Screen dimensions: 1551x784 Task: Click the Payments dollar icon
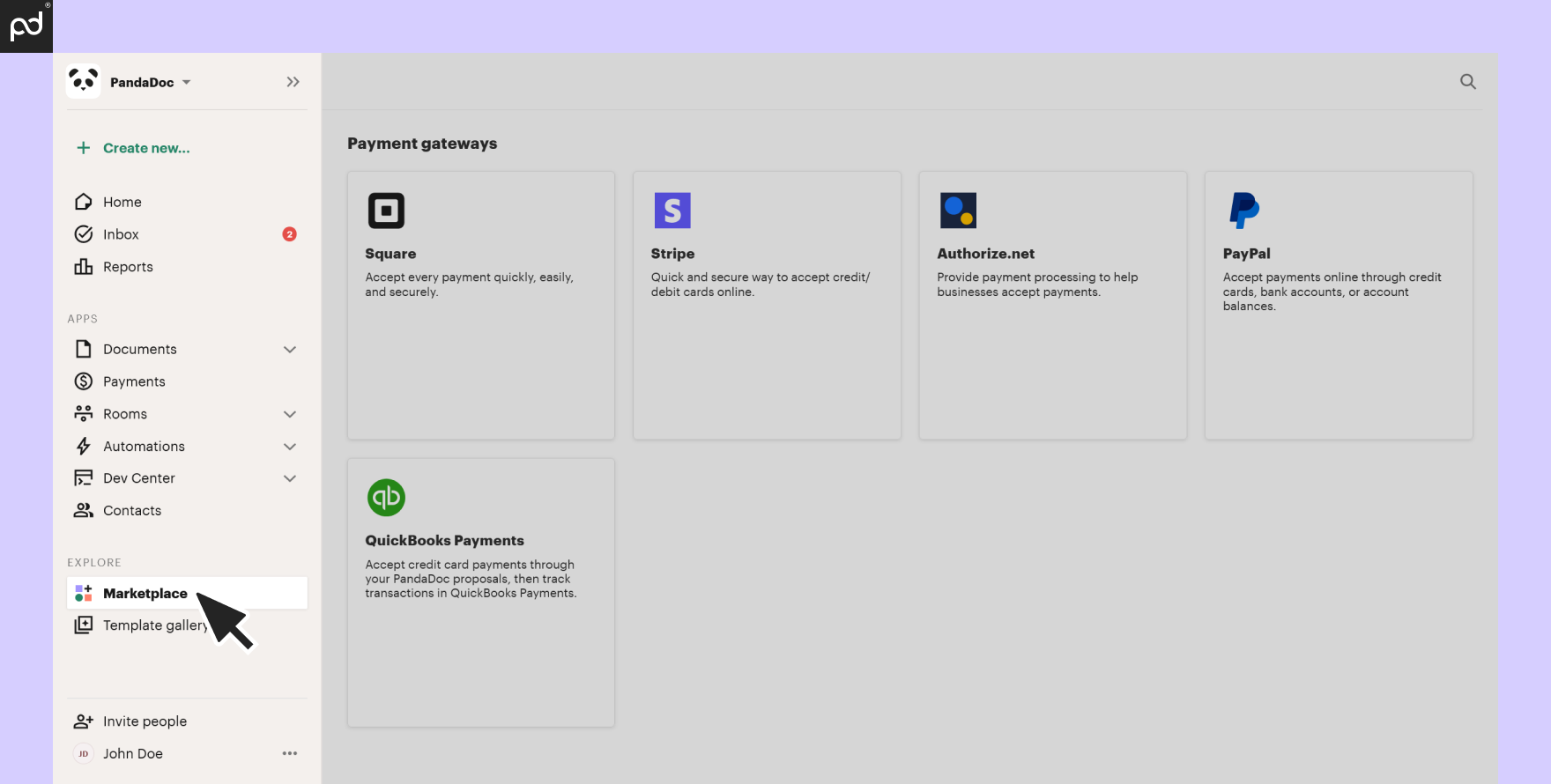click(x=84, y=381)
